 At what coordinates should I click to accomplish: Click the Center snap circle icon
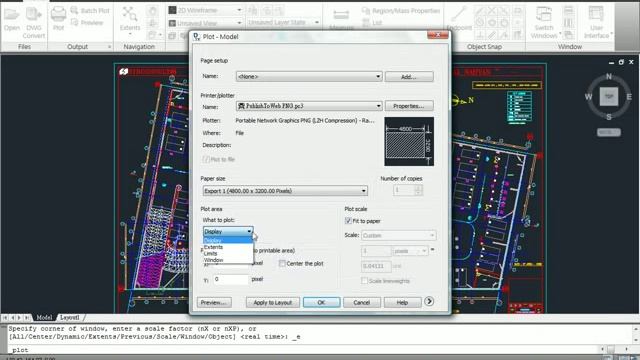480,23
